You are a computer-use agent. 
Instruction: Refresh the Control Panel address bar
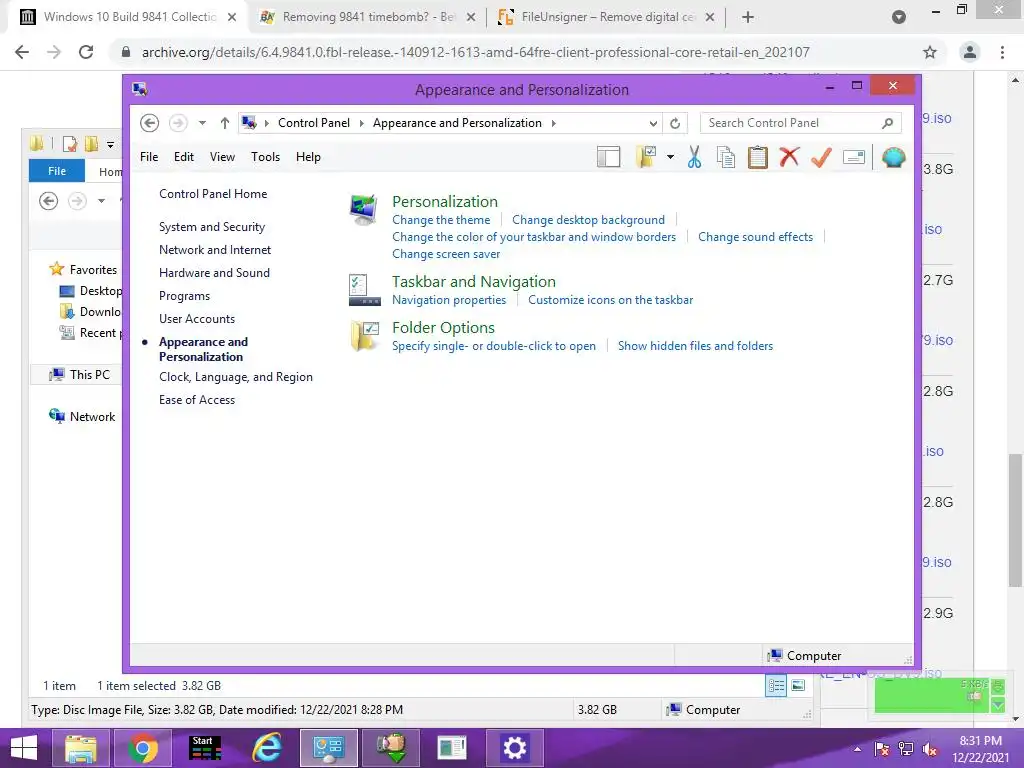pyautogui.click(x=675, y=123)
